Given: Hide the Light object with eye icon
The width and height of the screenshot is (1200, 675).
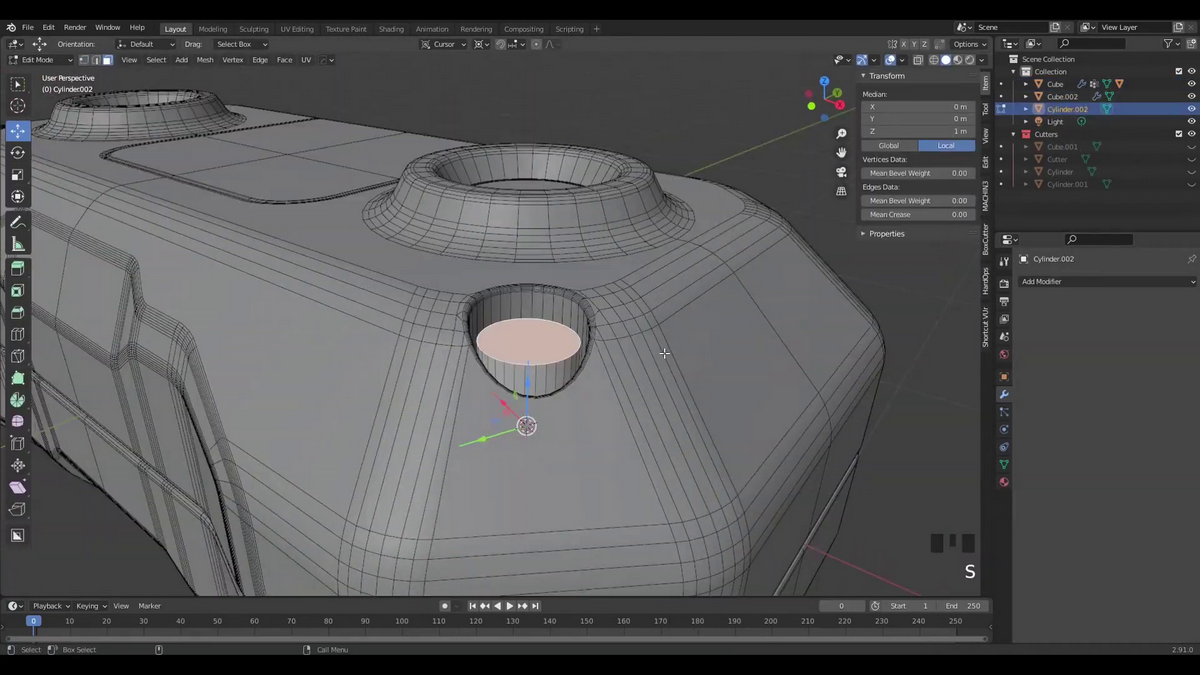Looking at the screenshot, I should [x=1191, y=121].
